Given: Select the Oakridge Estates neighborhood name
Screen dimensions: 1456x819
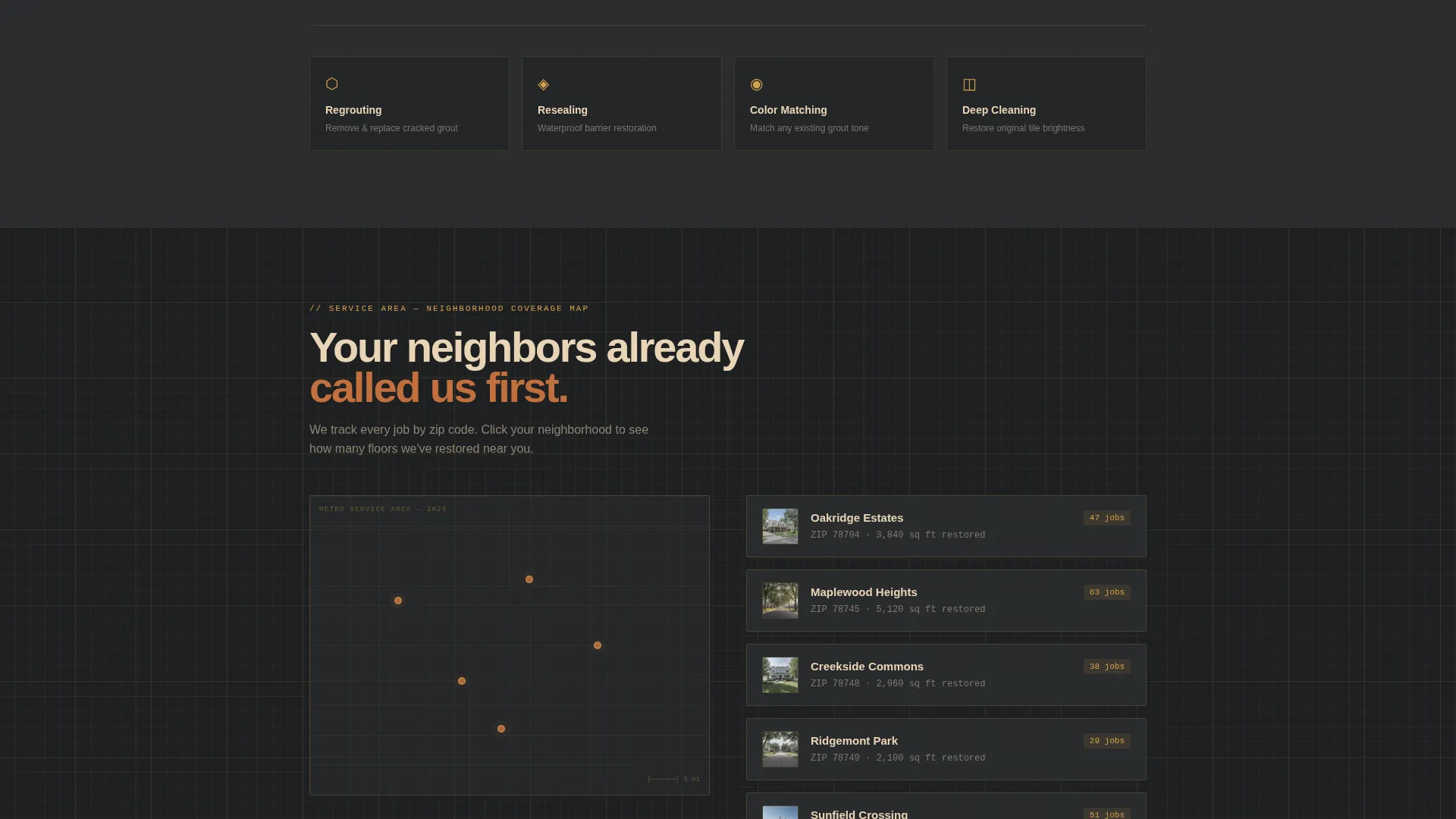Looking at the screenshot, I should tap(857, 518).
